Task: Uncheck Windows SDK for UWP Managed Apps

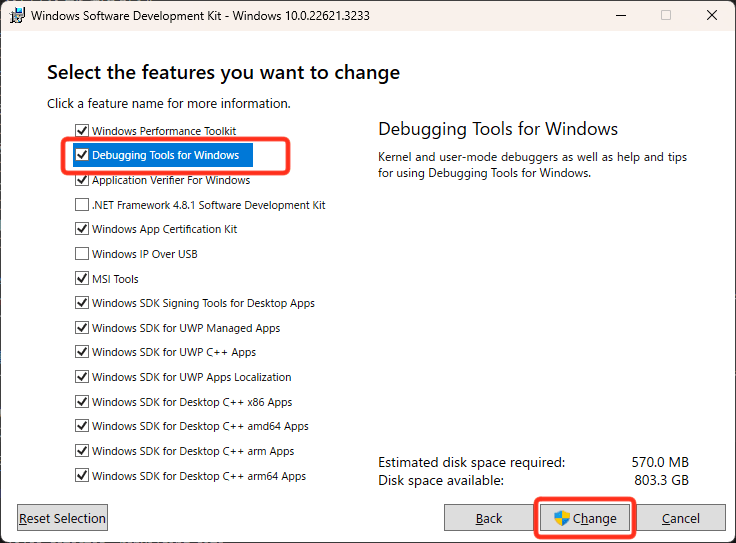Action: tap(82, 328)
